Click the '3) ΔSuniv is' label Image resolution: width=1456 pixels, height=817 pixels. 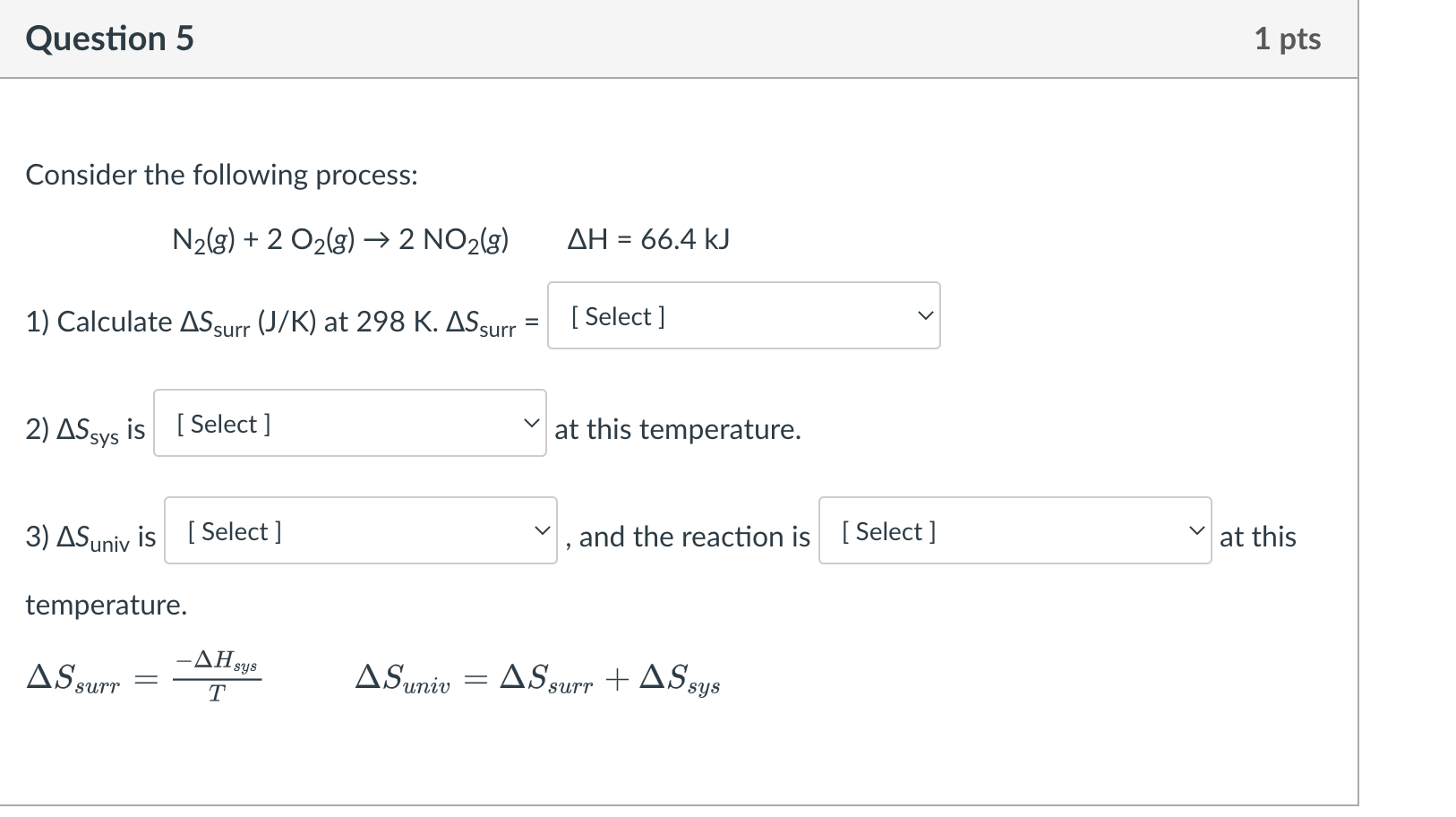[x=90, y=538]
